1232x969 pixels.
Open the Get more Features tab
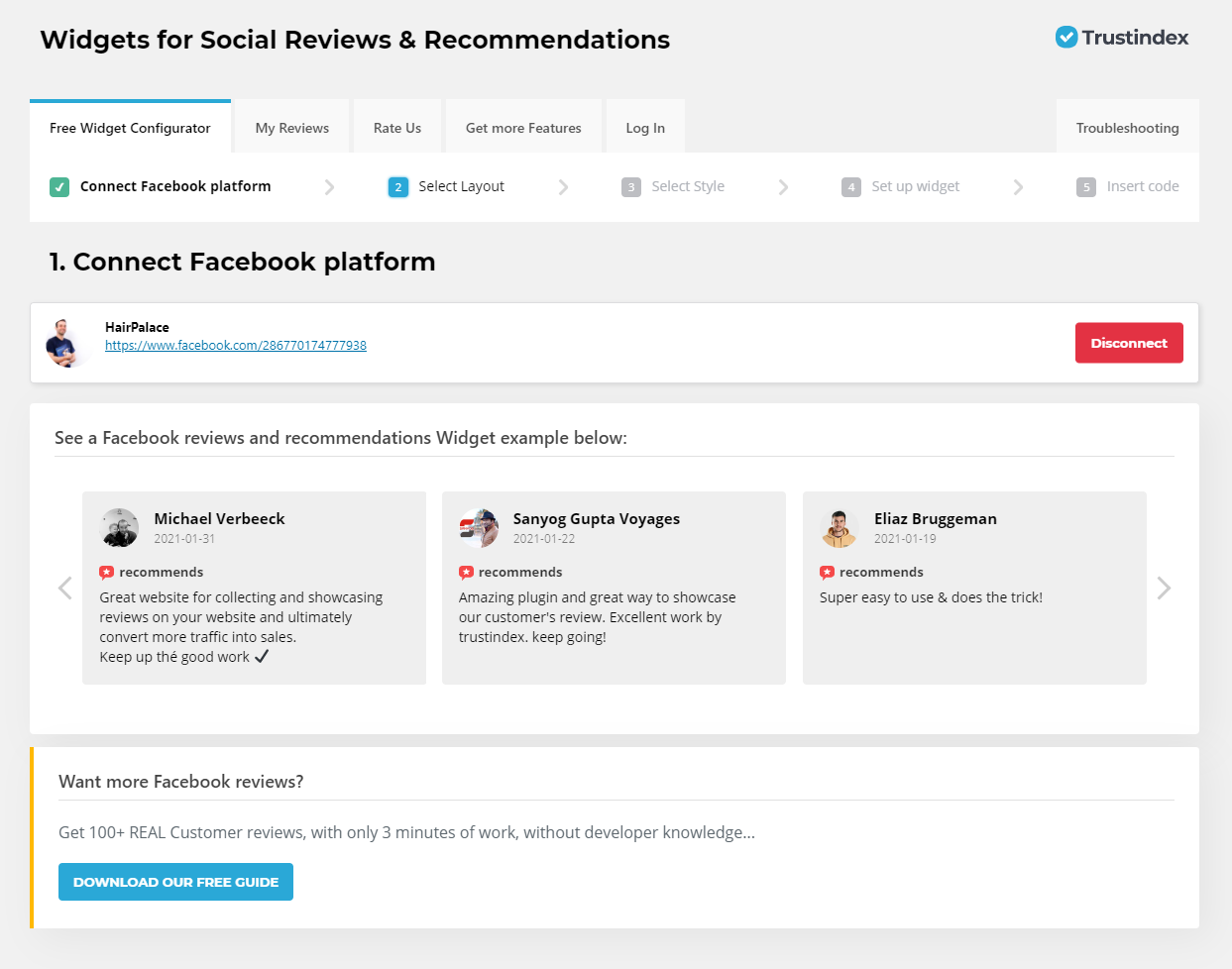point(523,128)
